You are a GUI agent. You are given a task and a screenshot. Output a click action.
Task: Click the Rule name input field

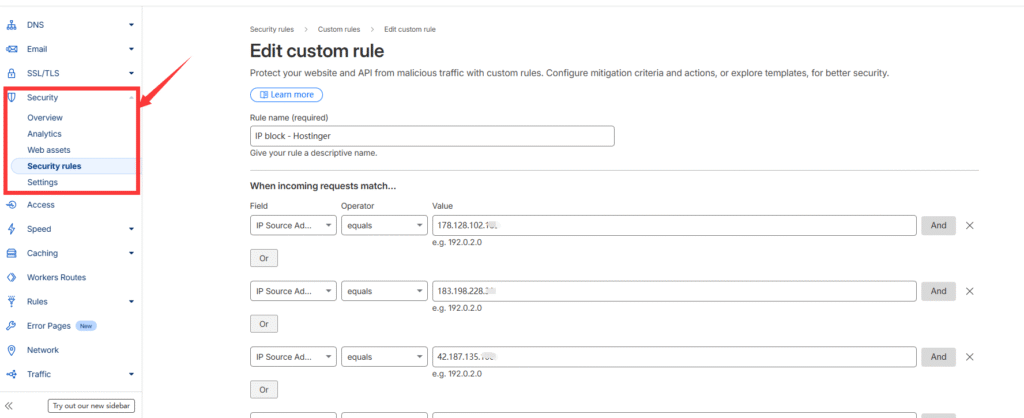[431, 136]
